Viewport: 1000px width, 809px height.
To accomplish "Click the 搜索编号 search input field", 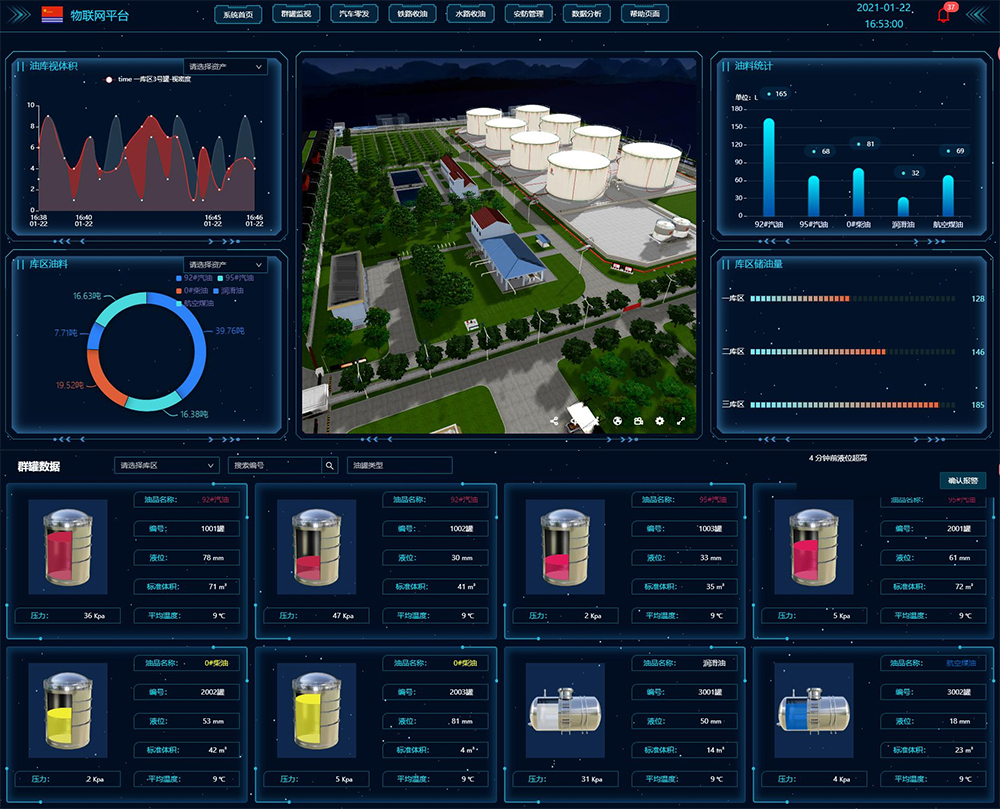I will 275,465.
